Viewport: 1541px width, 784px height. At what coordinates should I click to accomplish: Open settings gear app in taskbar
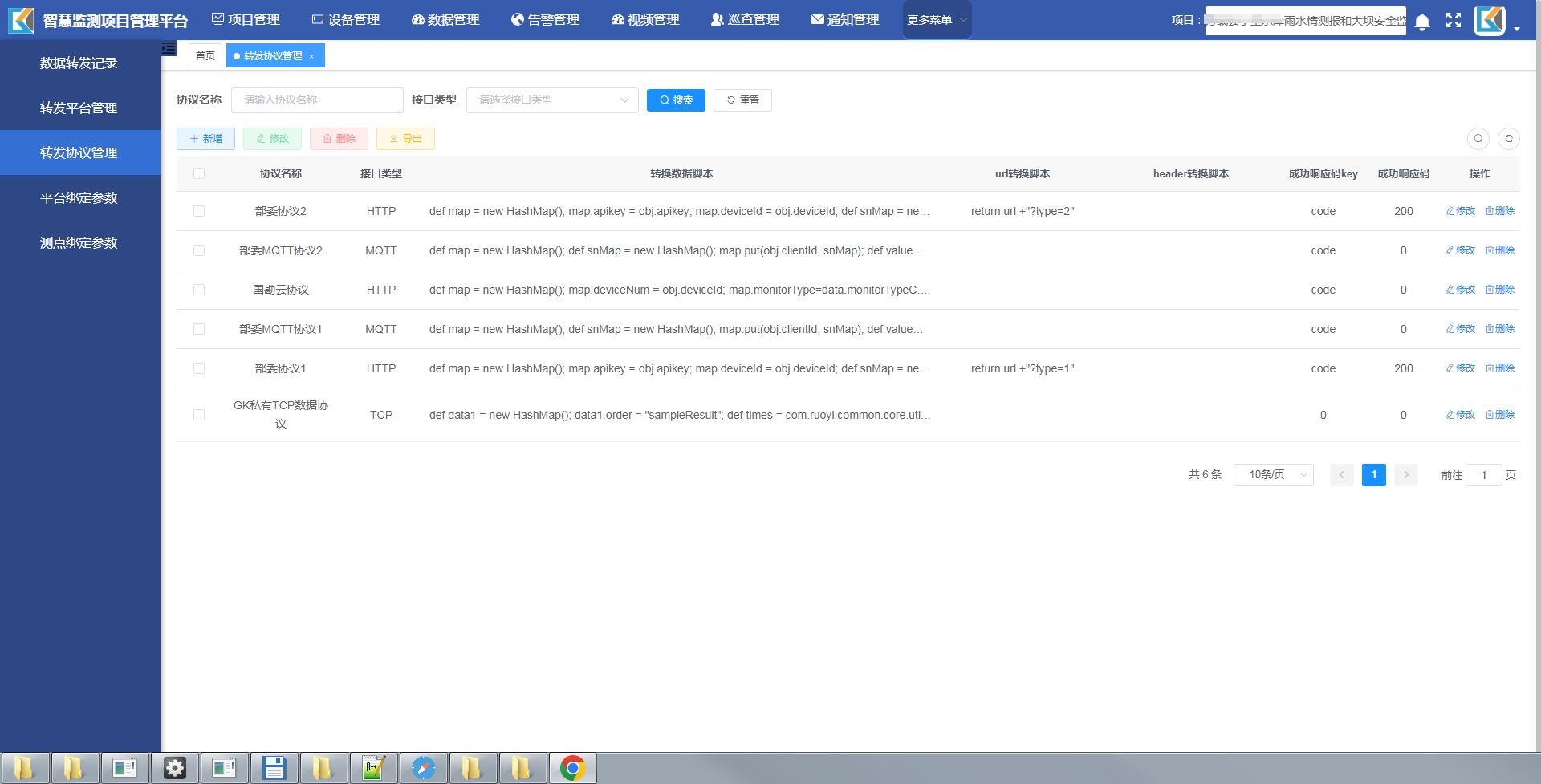click(x=174, y=768)
